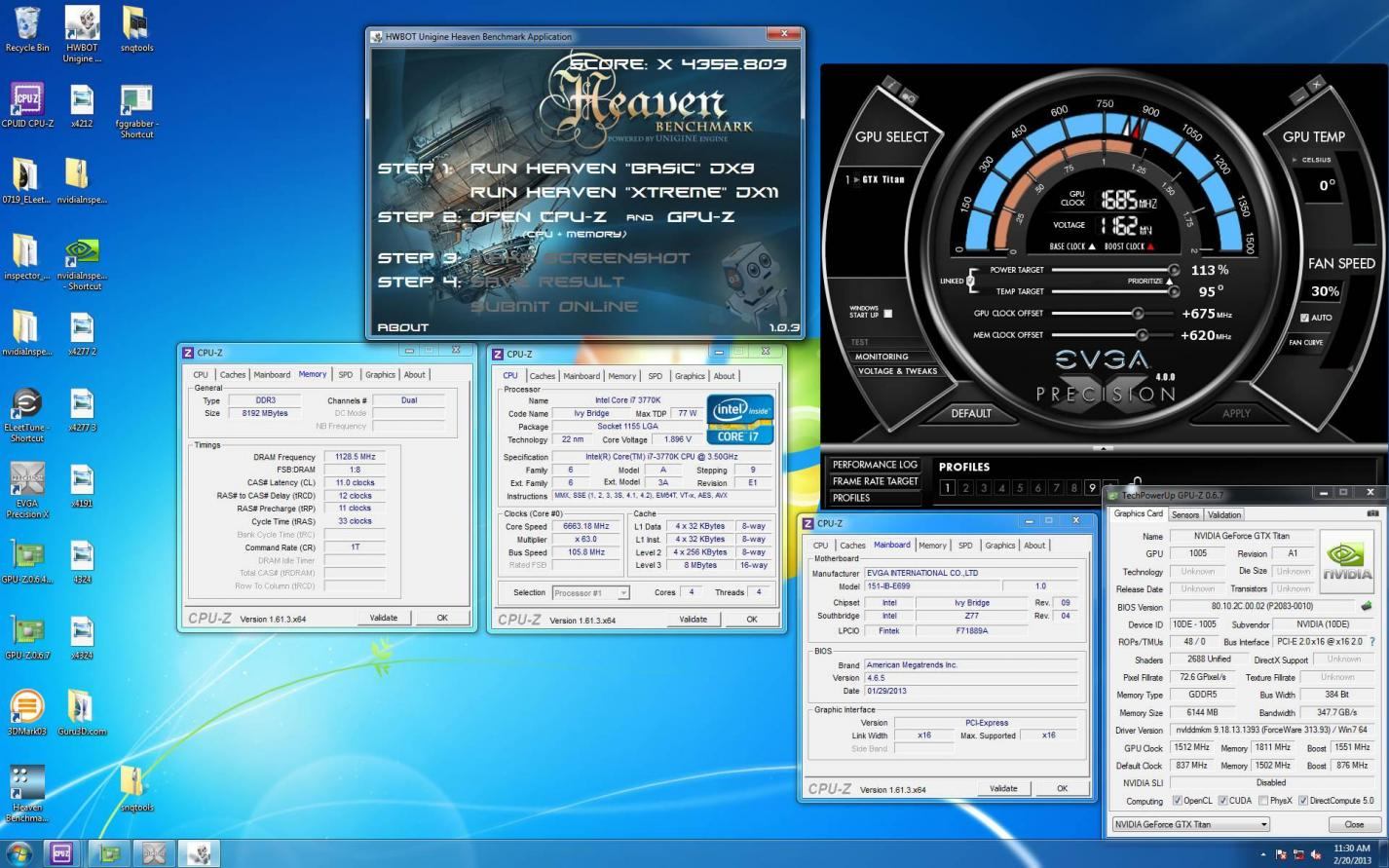The height and width of the screenshot is (868, 1389).
Task: Launch the ELeetTune shortcut icon
Action: (x=27, y=415)
